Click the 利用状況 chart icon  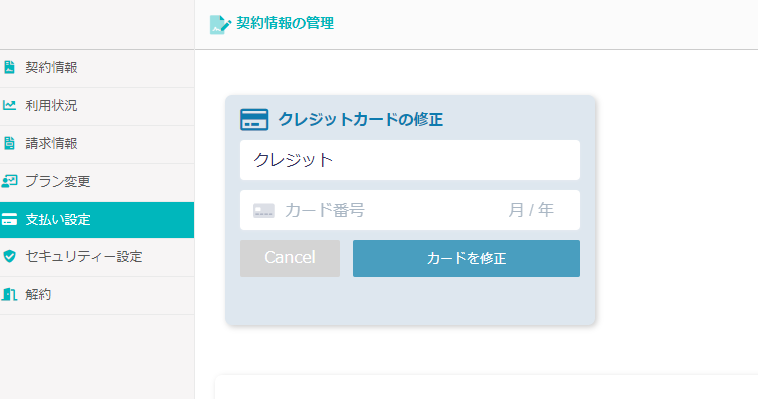pyautogui.click(x=9, y=105)
